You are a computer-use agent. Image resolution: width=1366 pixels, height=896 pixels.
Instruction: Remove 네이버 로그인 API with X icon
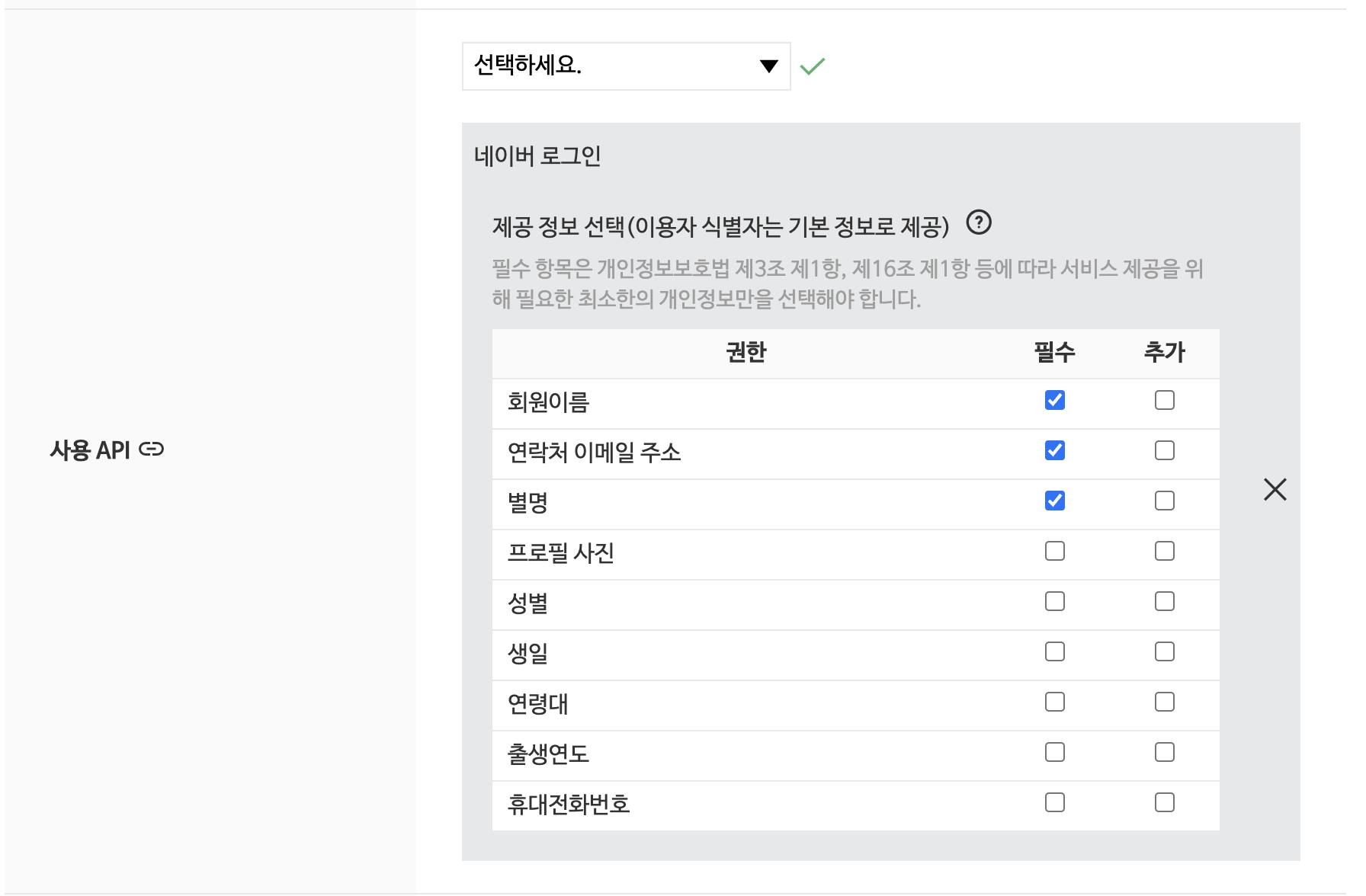(1275, 489)
